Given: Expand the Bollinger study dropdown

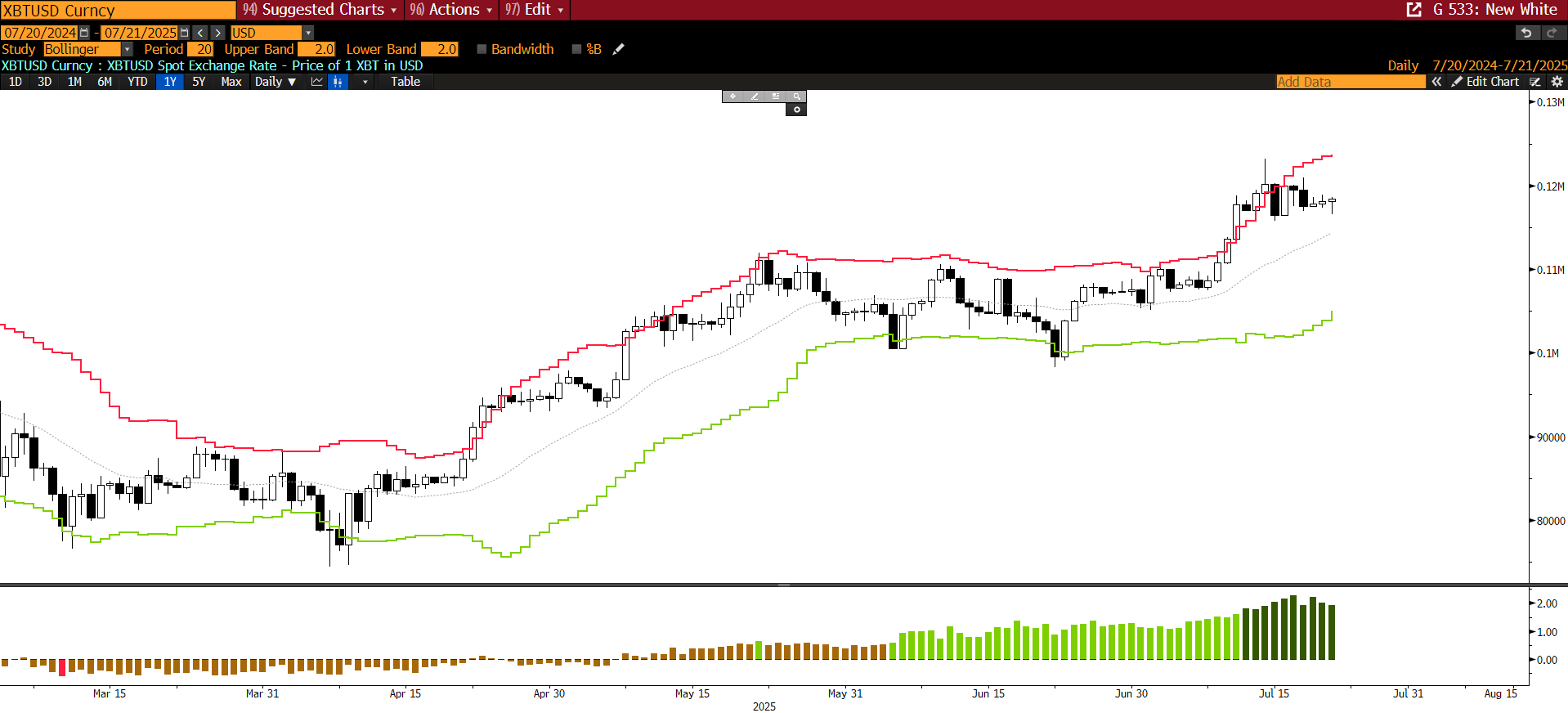Looking at the screenshot, I should click(x=127, y=49).
